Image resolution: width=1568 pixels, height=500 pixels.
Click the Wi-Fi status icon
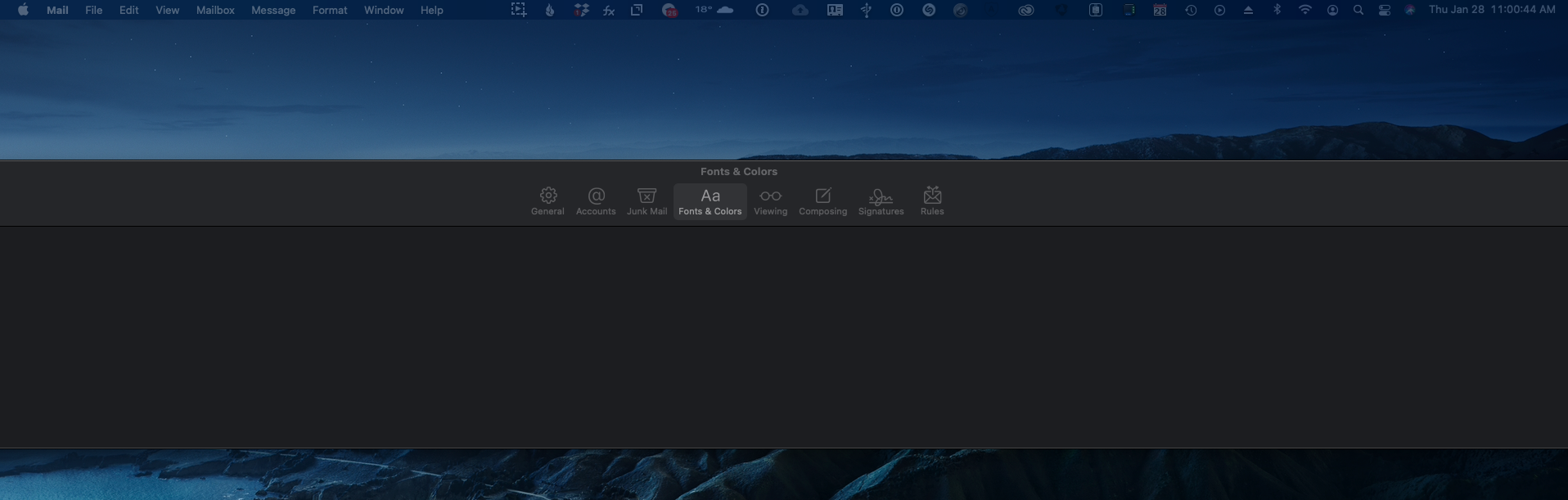point(1305,10)
